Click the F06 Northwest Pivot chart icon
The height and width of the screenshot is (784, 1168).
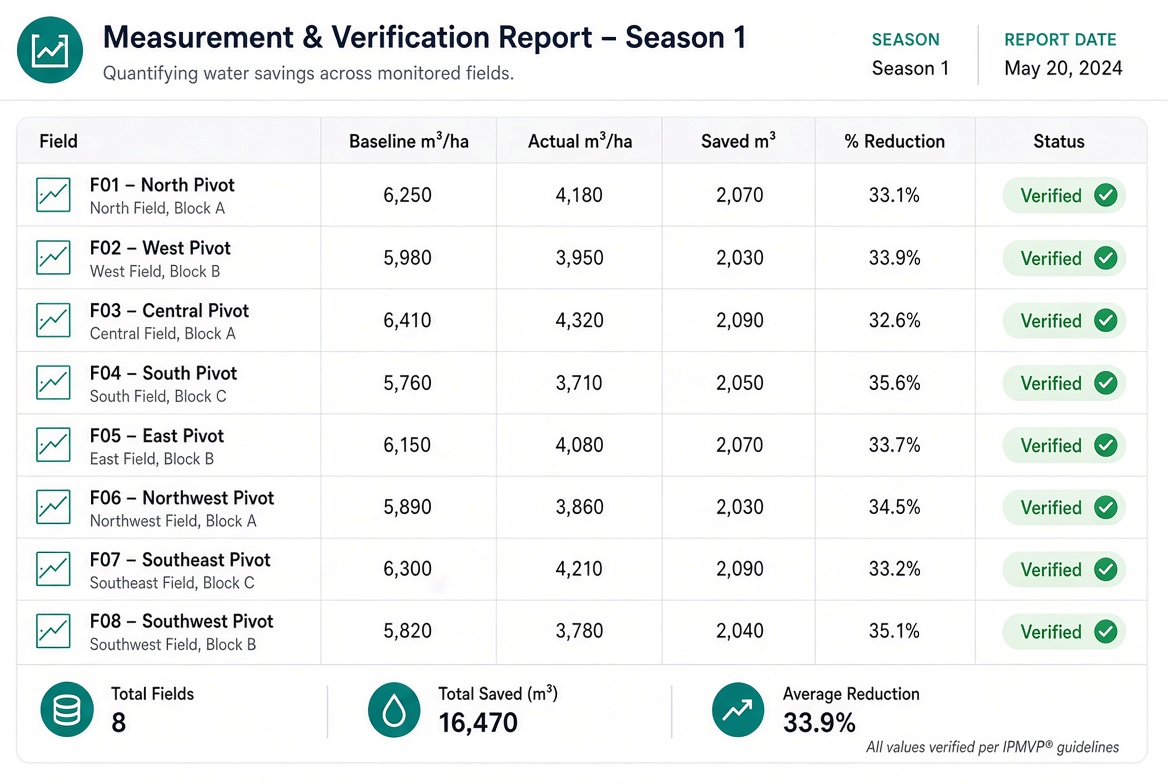click(54, 508)
